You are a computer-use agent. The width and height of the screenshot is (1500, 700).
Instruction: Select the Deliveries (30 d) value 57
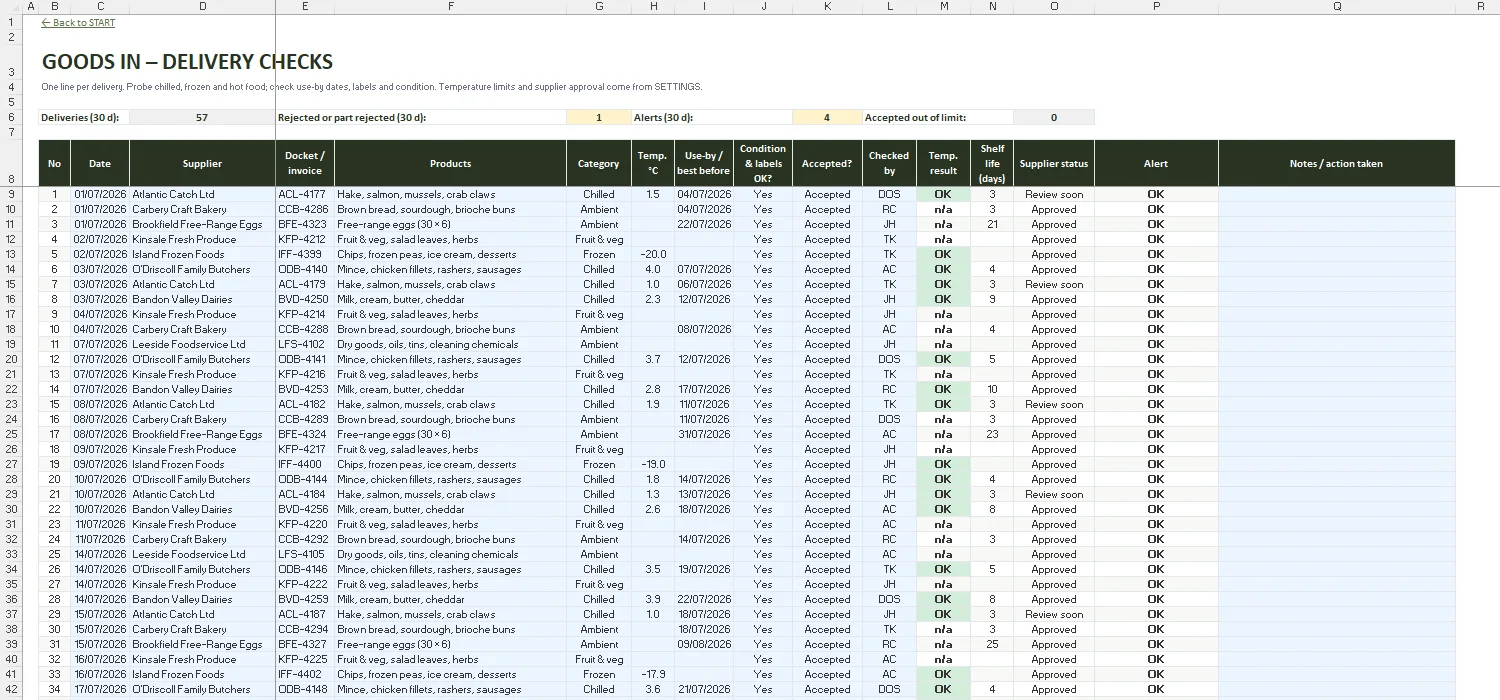(202, 117)
